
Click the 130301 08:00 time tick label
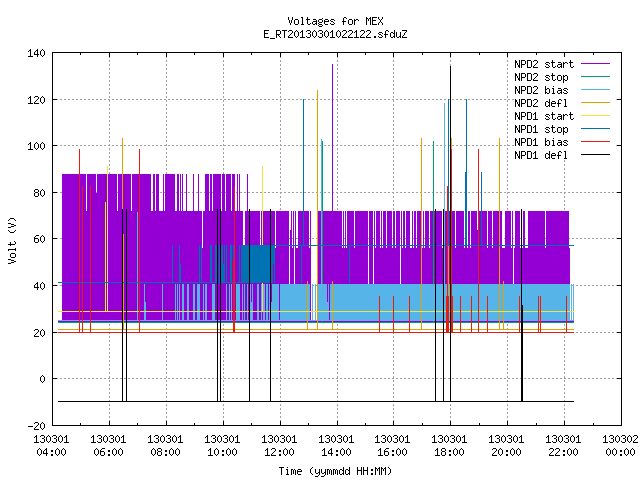[x=165, y=446]
